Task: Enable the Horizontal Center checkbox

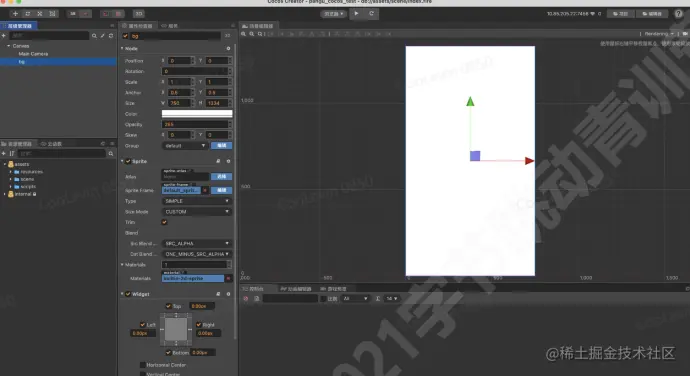Action: click(x=143, y=365)
